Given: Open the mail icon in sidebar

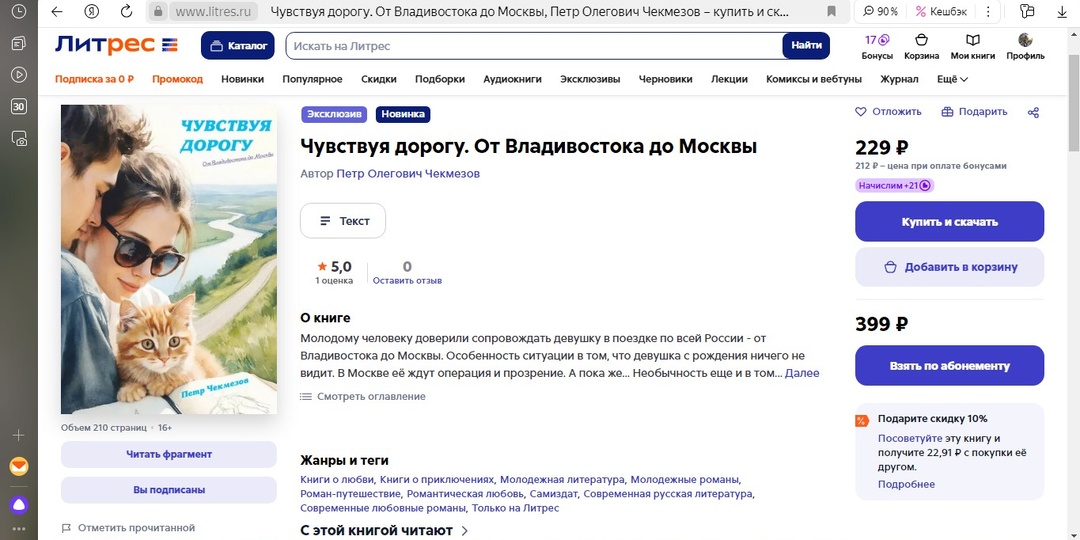Looking at the screenshot, I should pyautogui.click(x=19, y=467).
